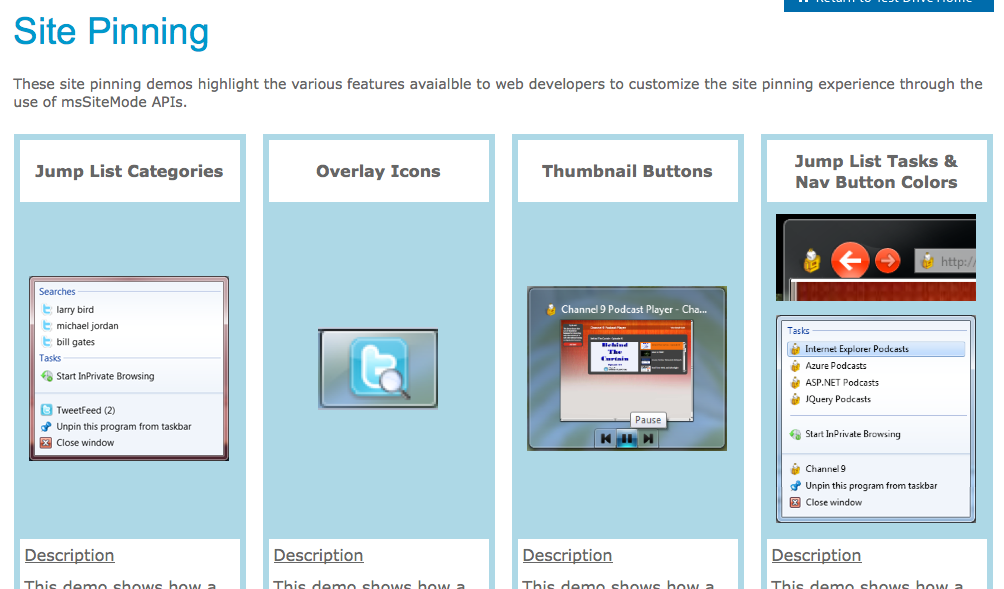
Task: Click the Channel 9 app icon in jump list
Action: pos(795,469)
